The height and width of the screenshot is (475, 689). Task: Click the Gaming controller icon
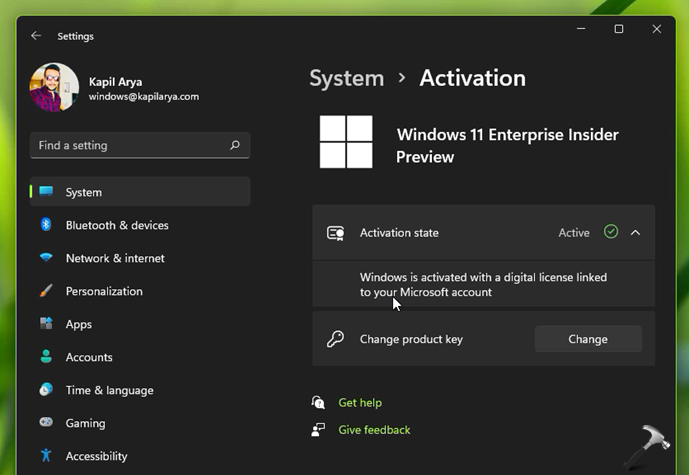(46, 423)
